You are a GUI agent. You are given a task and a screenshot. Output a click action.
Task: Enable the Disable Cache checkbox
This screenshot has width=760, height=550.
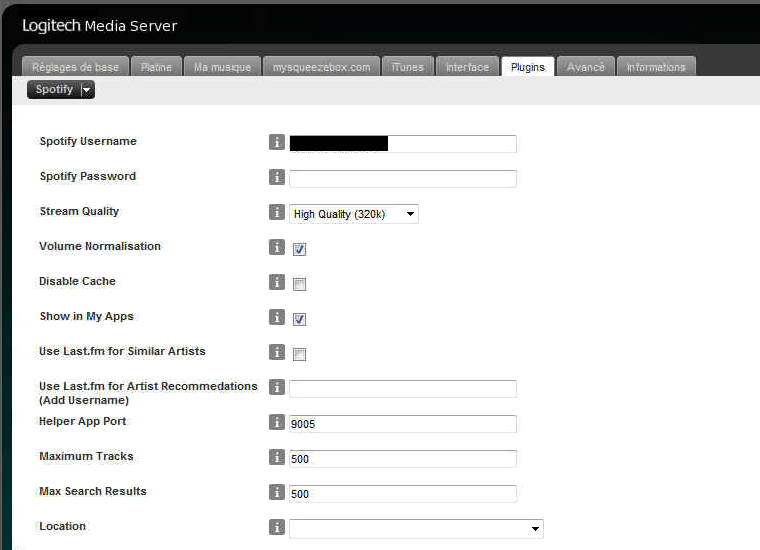coord(300,284)
